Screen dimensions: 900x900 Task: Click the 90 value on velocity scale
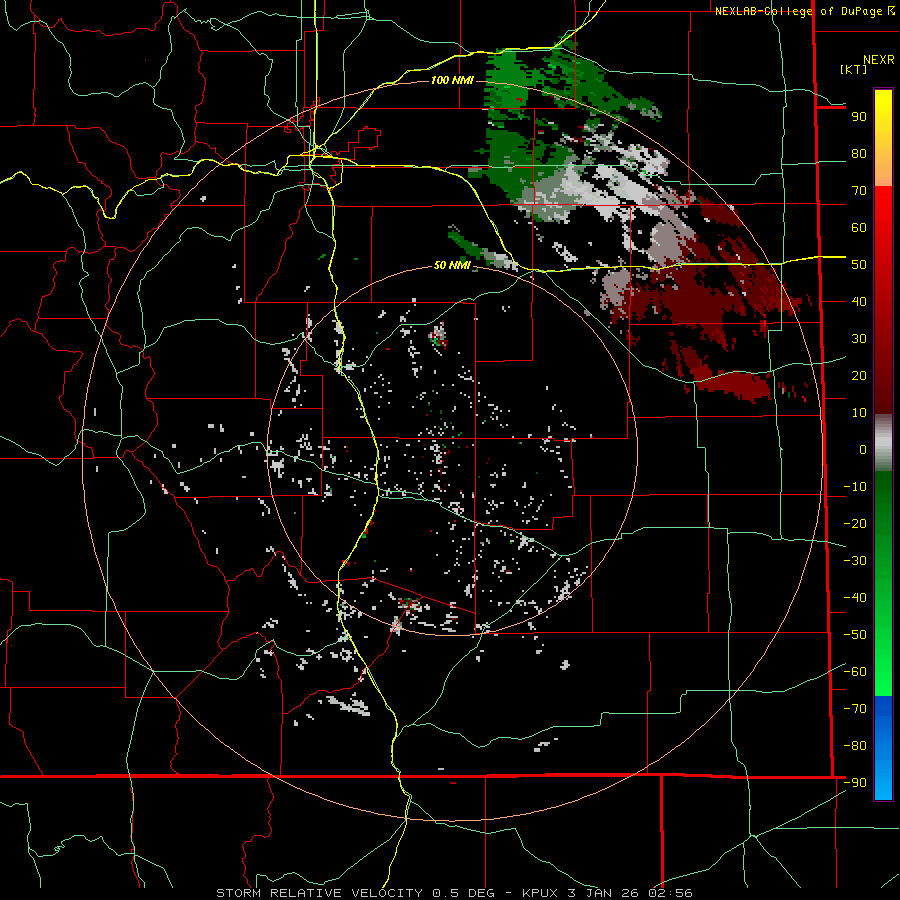pyautogui.click(x=859, y=117)
